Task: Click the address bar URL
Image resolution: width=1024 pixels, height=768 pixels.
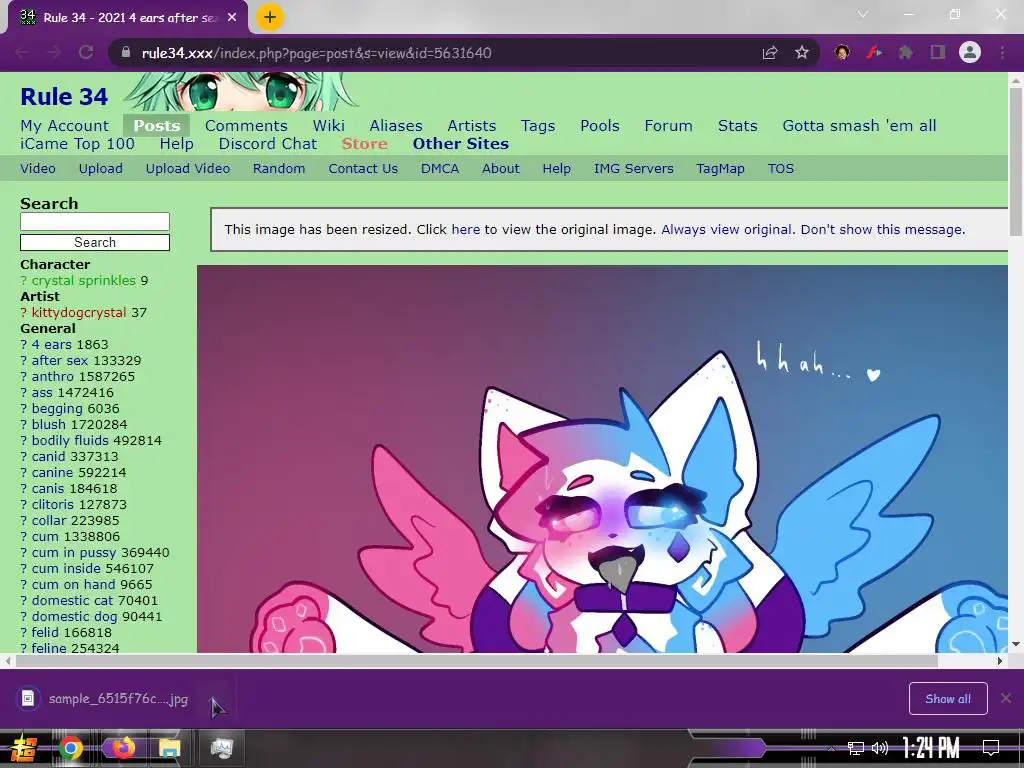Action: click(317, 53)
